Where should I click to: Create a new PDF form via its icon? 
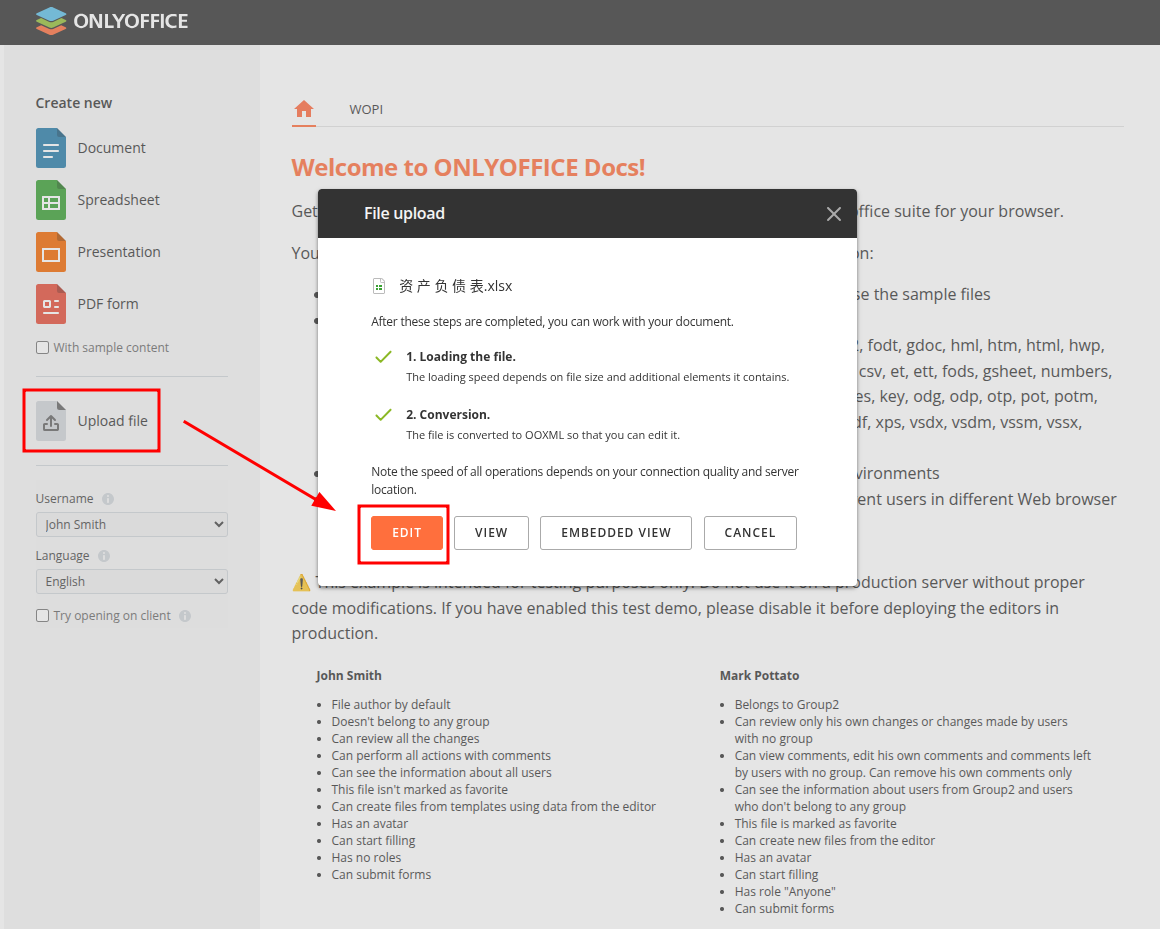51,304
